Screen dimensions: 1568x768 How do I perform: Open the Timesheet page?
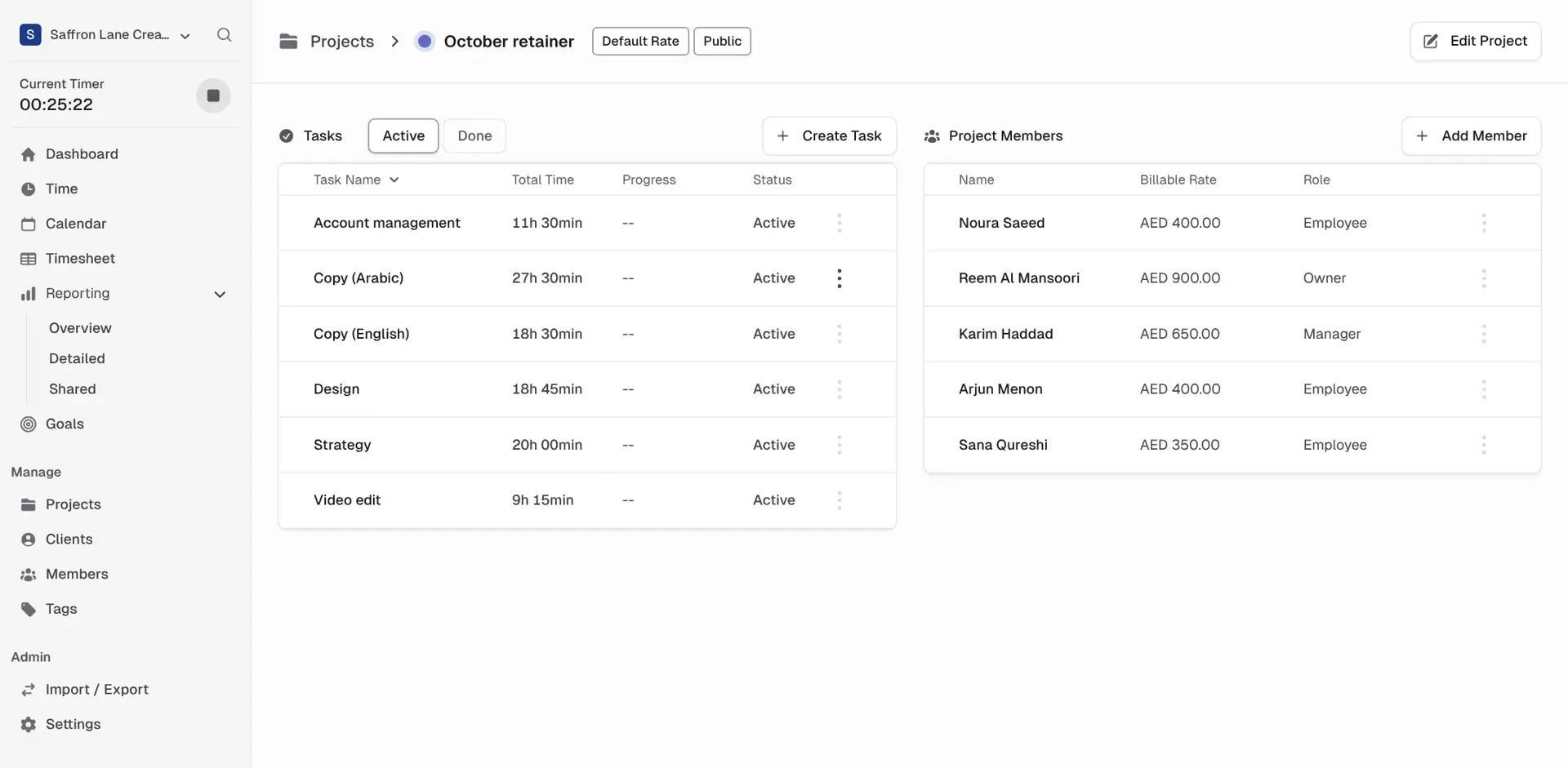(80, 259)
